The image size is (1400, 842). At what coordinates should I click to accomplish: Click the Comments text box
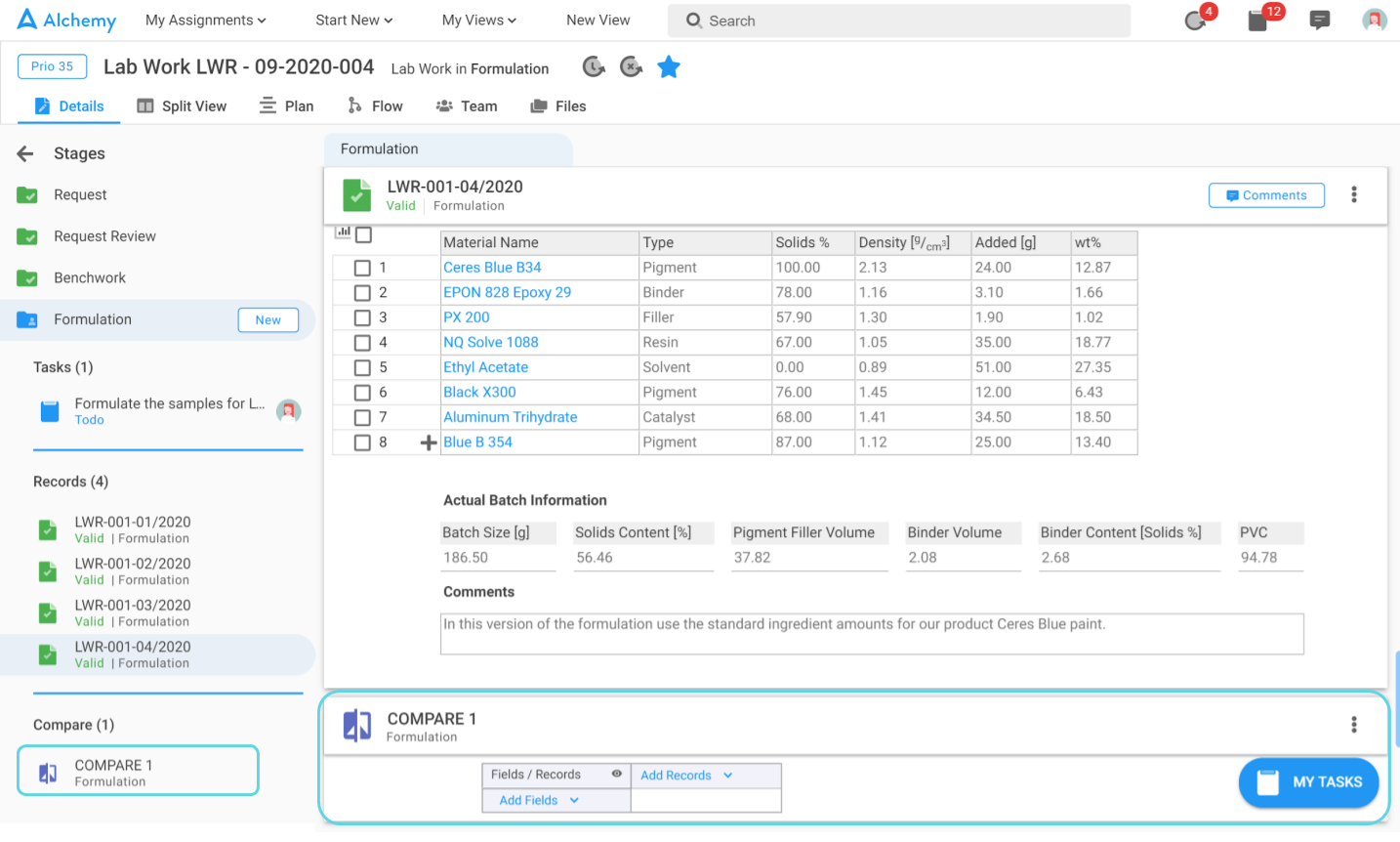coord(872,634)
